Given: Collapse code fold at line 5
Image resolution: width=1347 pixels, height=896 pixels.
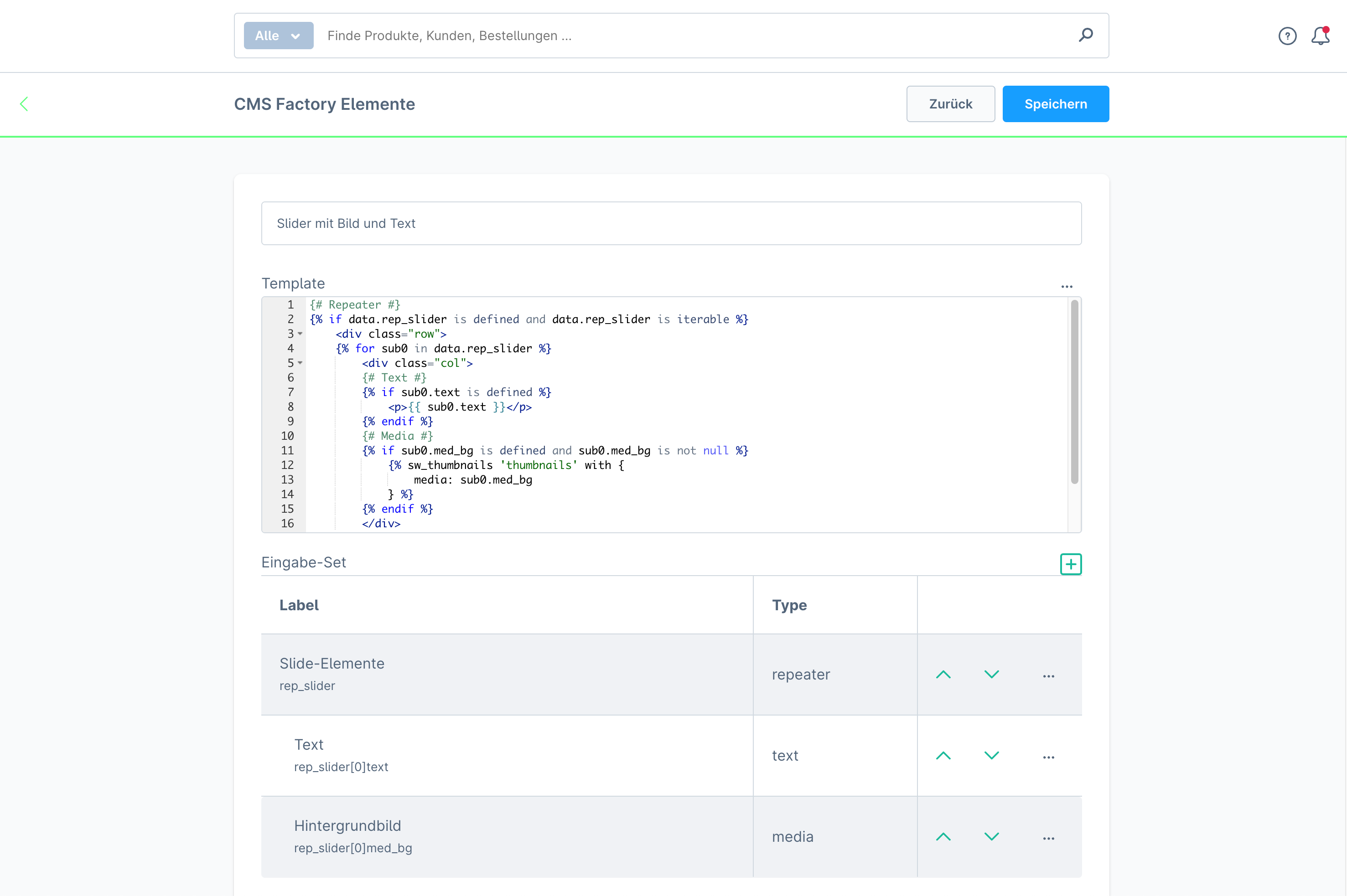Looking at the screenshot, I should 300,363.
